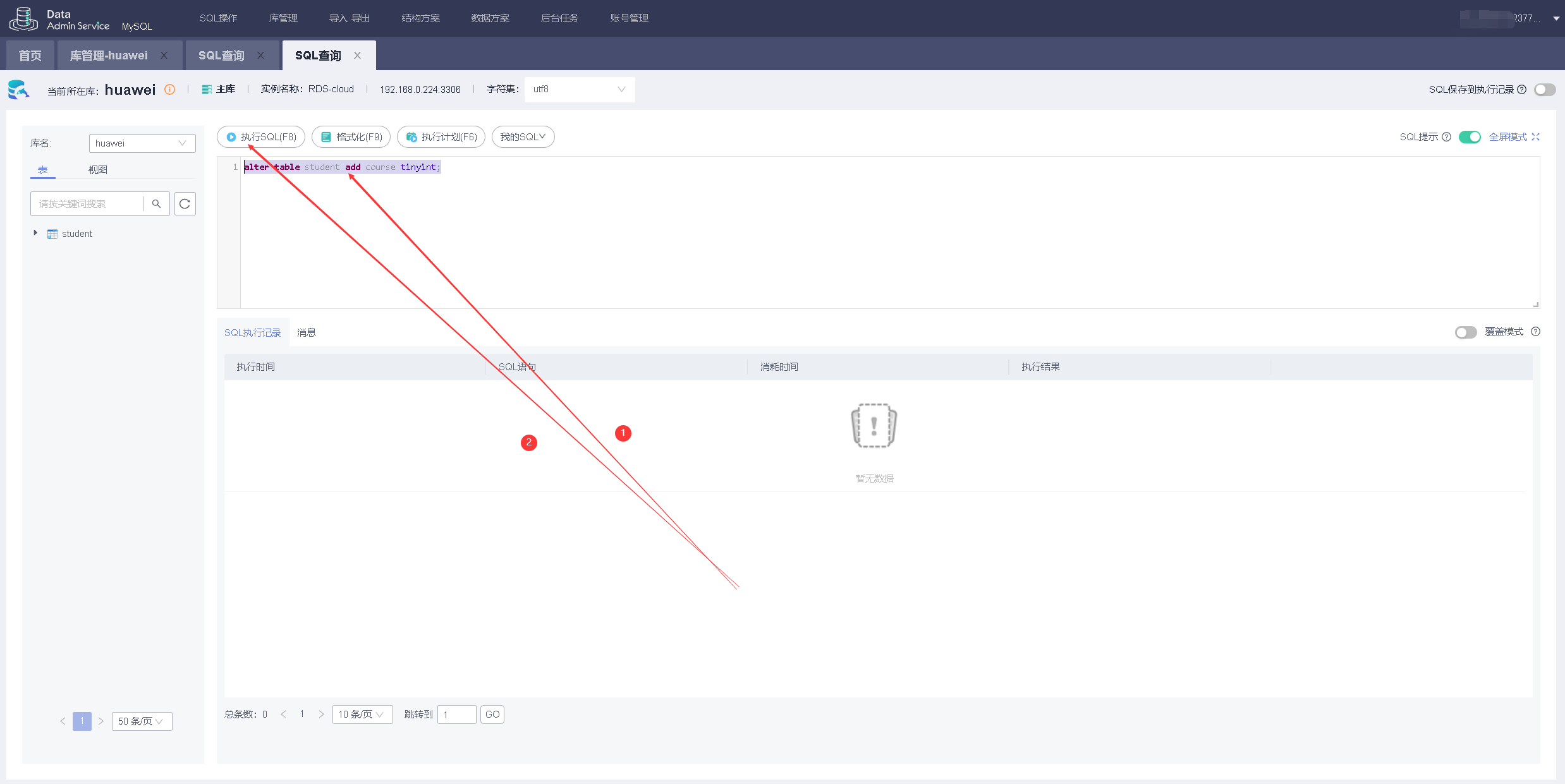Click the help icon next to 覆盖模式

click(x=1535, y=332)
